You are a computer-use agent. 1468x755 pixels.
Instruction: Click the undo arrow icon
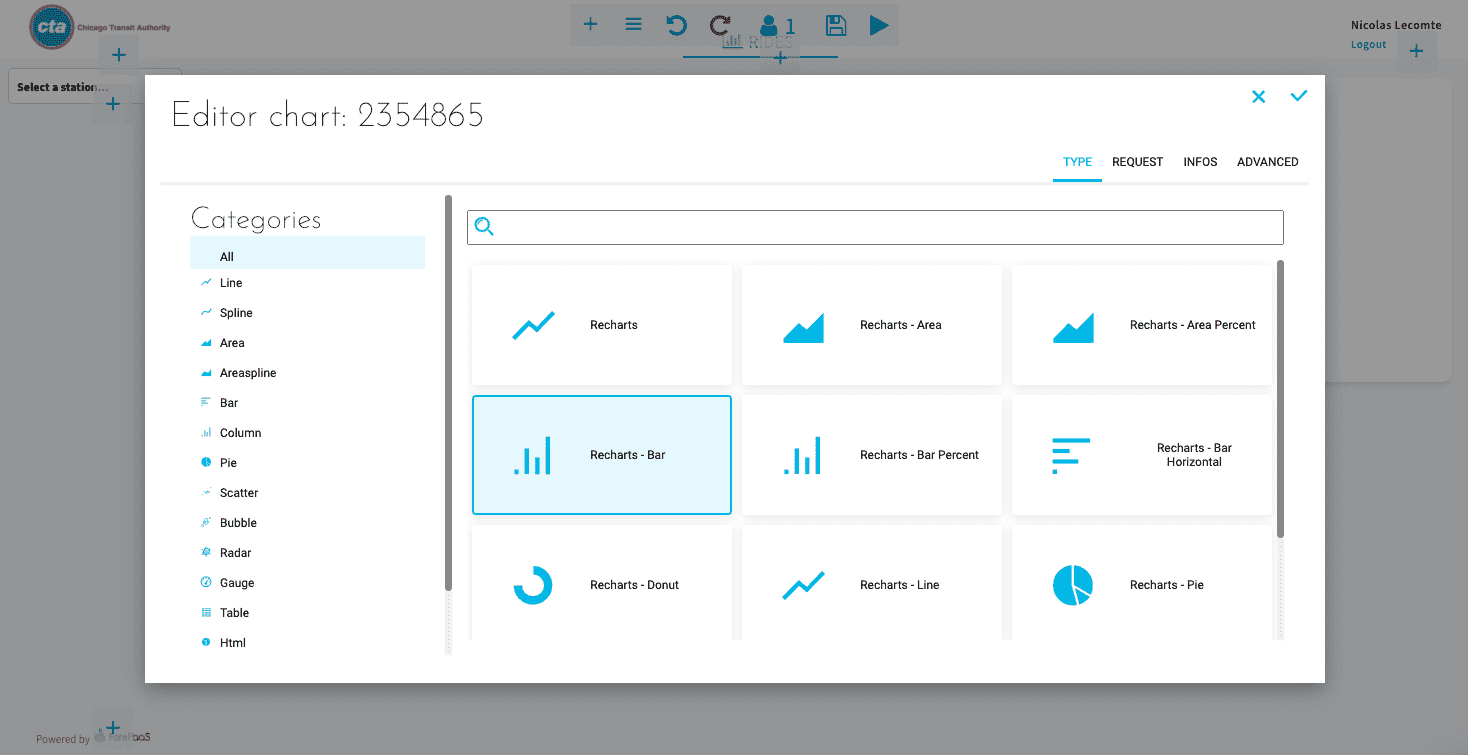(677, 25)
